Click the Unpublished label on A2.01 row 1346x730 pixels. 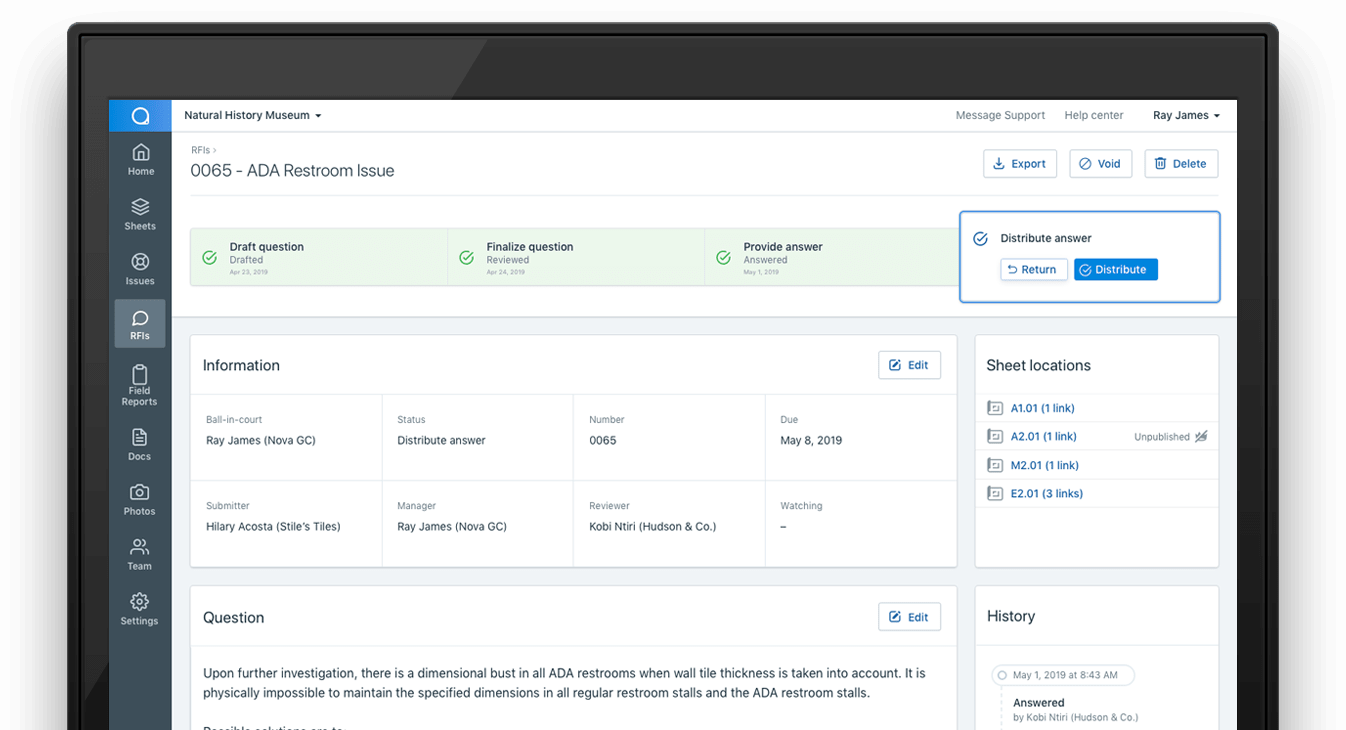1162,437
